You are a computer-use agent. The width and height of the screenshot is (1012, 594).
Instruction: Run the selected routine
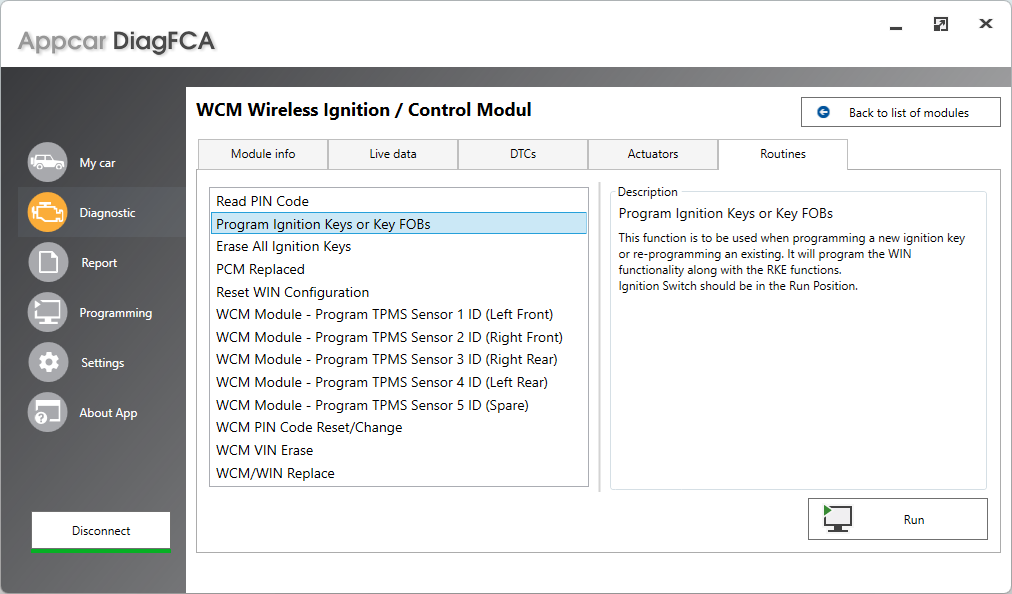tap(897, 518)
